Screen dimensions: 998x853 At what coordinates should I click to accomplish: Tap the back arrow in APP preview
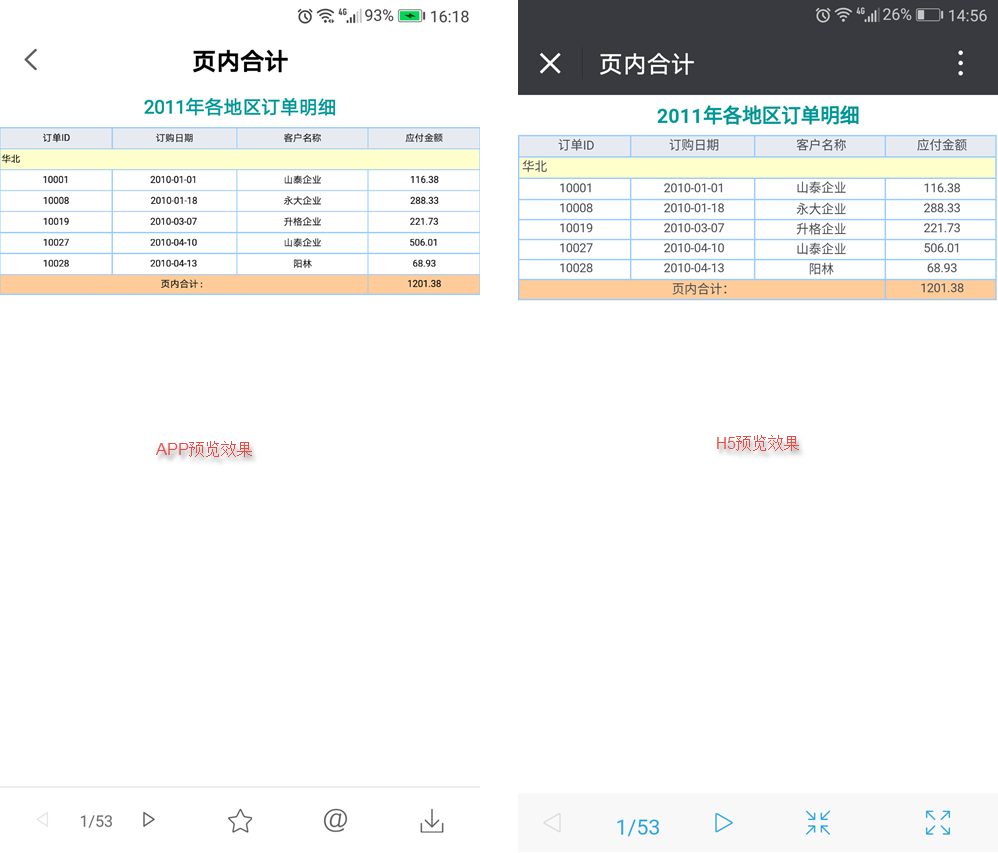(31, 60)
